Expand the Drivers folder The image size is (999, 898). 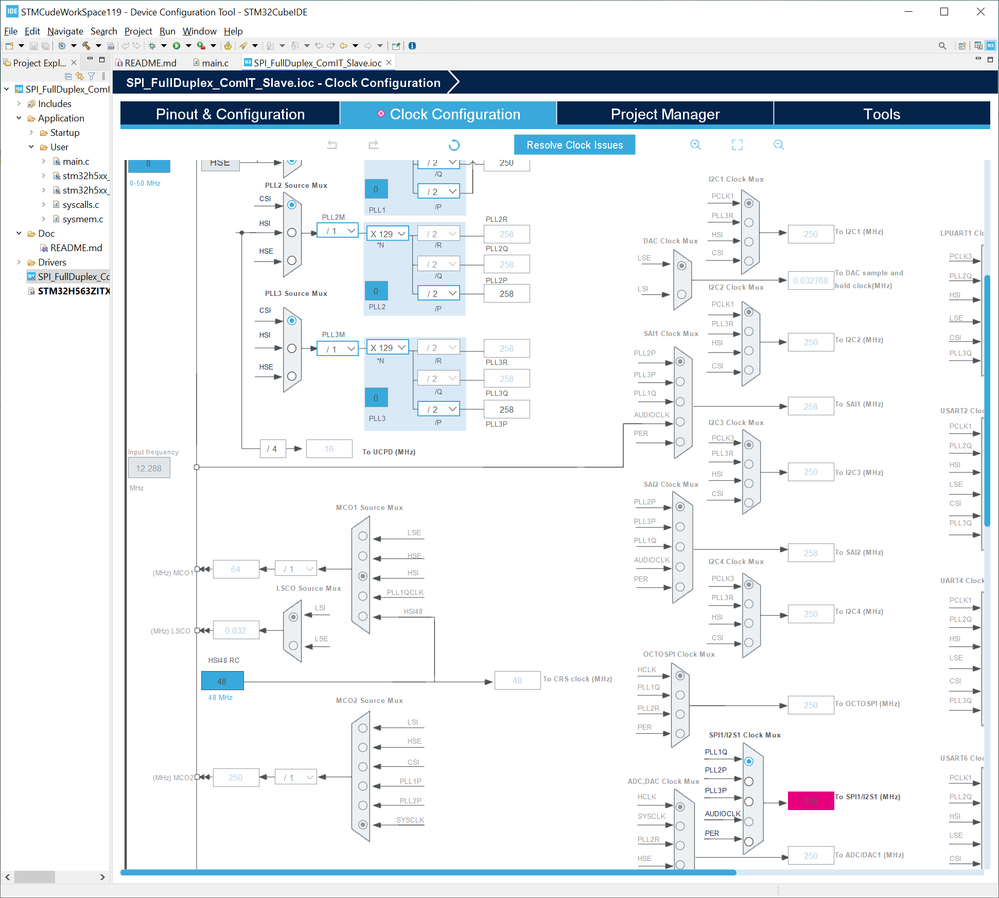18,262
